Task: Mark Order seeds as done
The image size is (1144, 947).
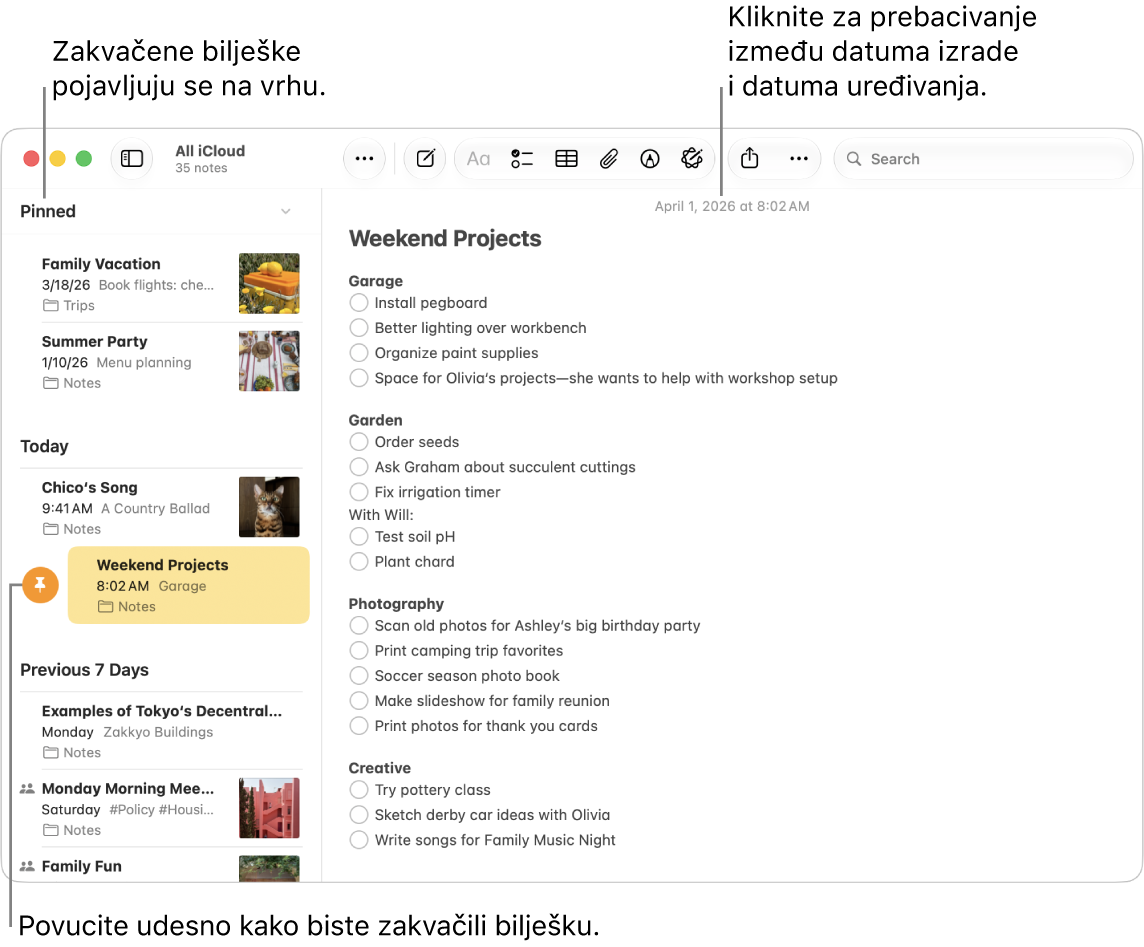Action: point(358,441)
